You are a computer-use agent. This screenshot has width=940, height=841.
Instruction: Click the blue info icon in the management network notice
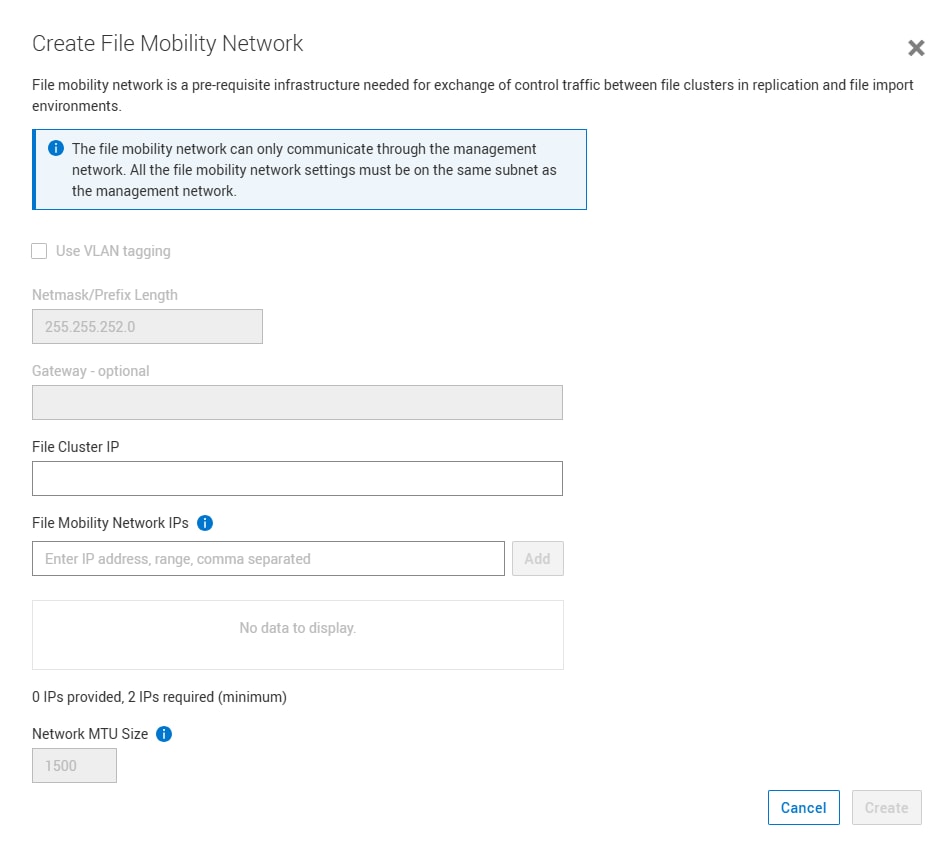point(56,148)
